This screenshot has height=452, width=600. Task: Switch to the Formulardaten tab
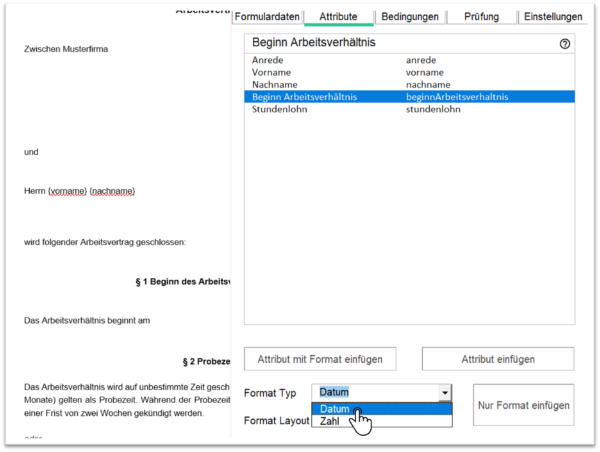267,17
